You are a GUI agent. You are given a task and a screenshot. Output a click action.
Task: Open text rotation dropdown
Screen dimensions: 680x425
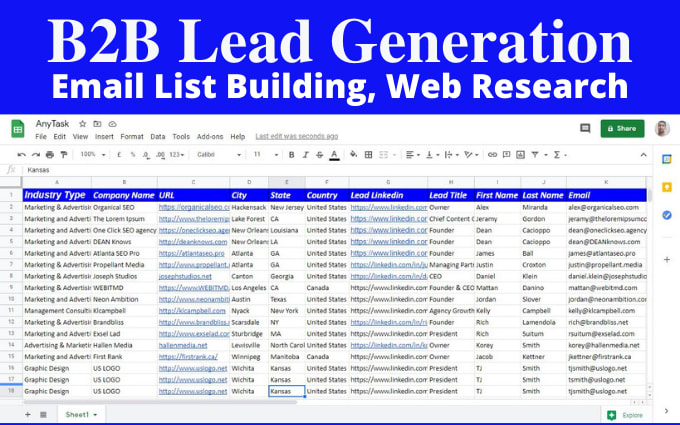(471, 155)
